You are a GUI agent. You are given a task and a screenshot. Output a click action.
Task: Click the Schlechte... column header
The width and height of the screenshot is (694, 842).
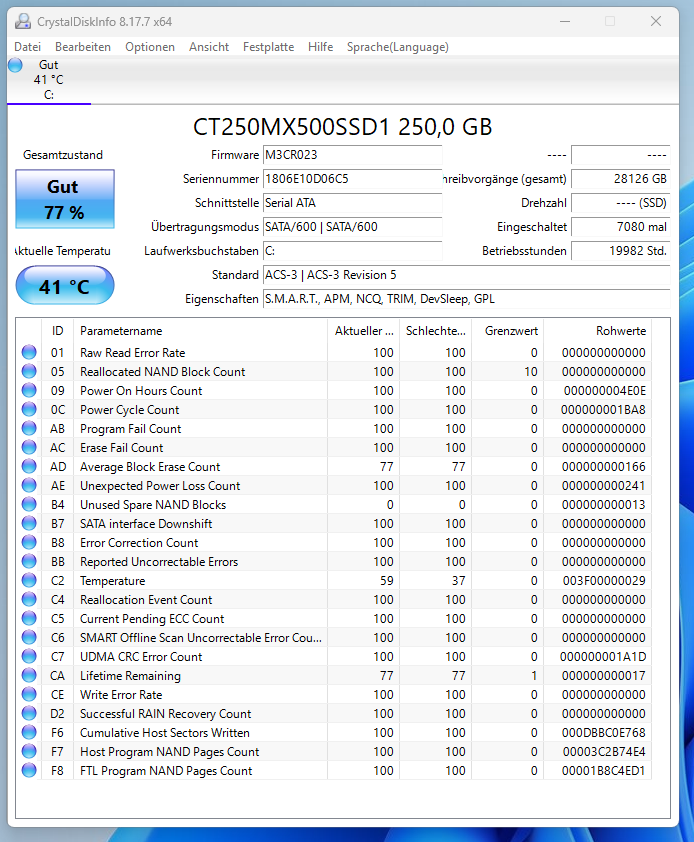pos(436,331)
